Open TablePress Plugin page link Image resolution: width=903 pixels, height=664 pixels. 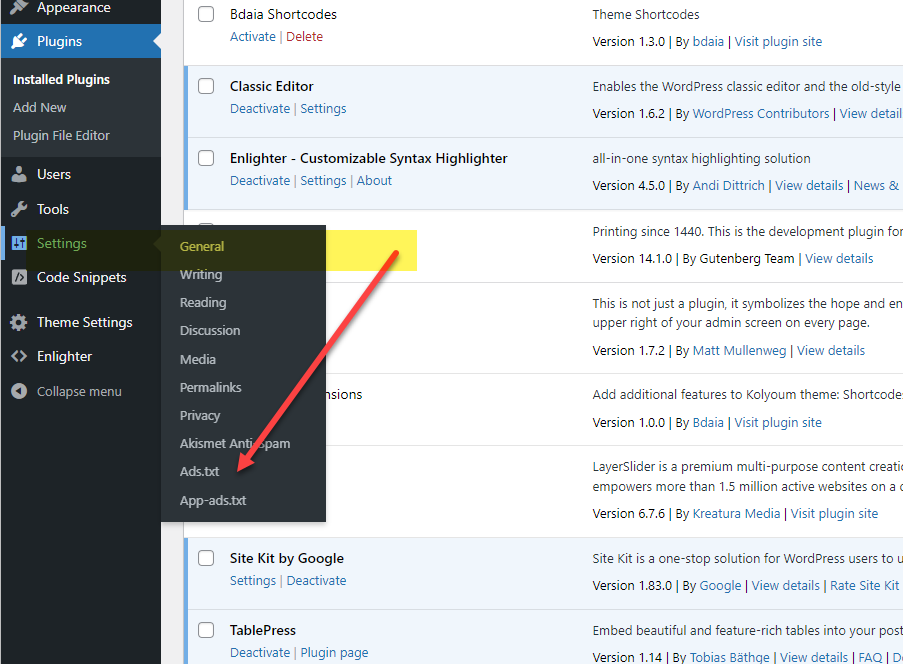tap(334, 652)
